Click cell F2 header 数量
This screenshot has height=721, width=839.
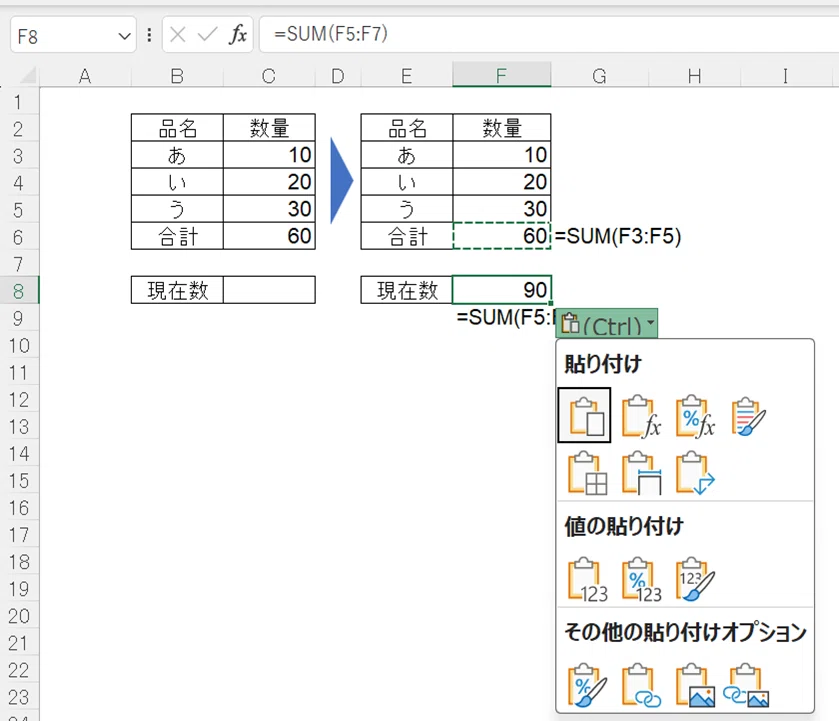tap(501, 127)
